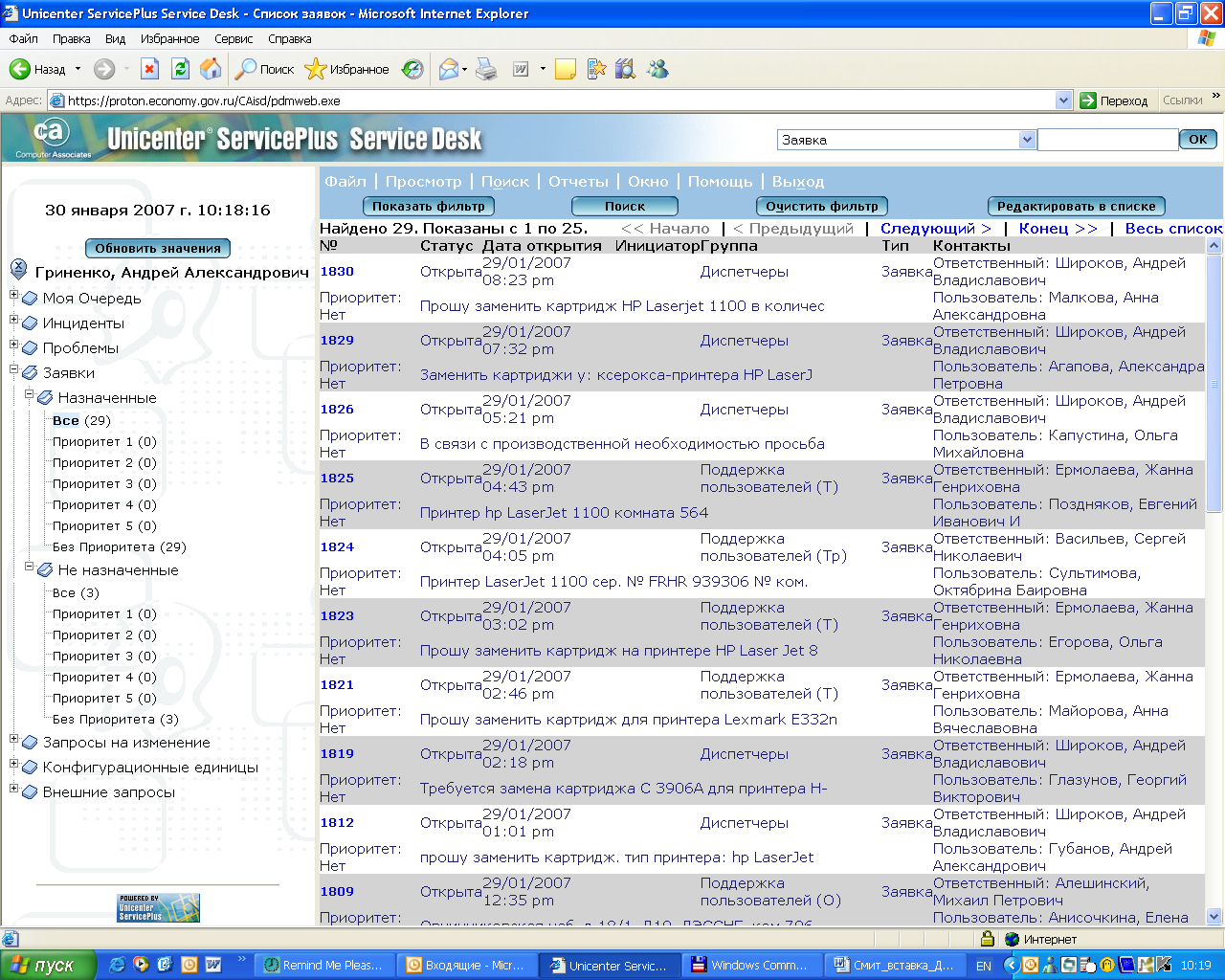Show Весь список link
The width and height of the screenshot is (1225, 980).
click(1173, 228)
